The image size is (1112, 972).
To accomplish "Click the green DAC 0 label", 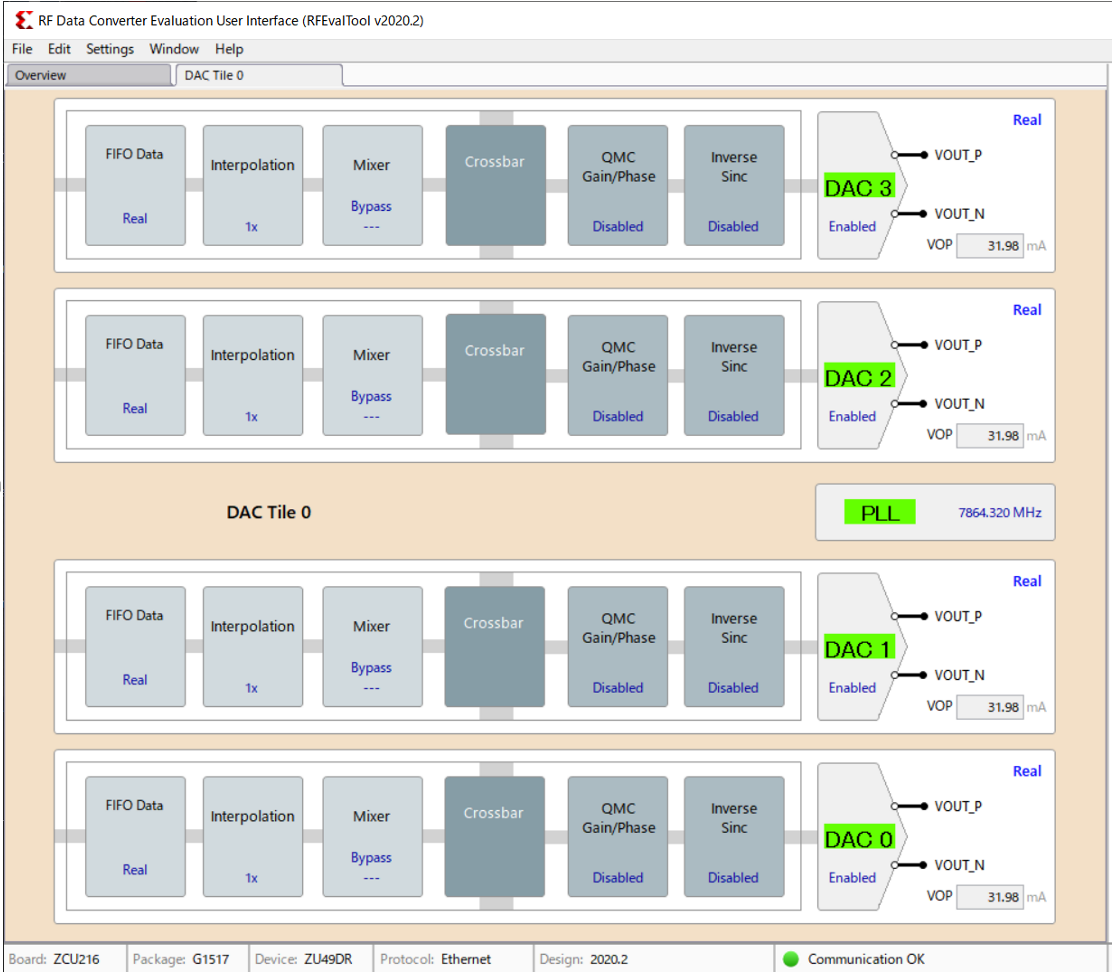I will click(859, 839).
